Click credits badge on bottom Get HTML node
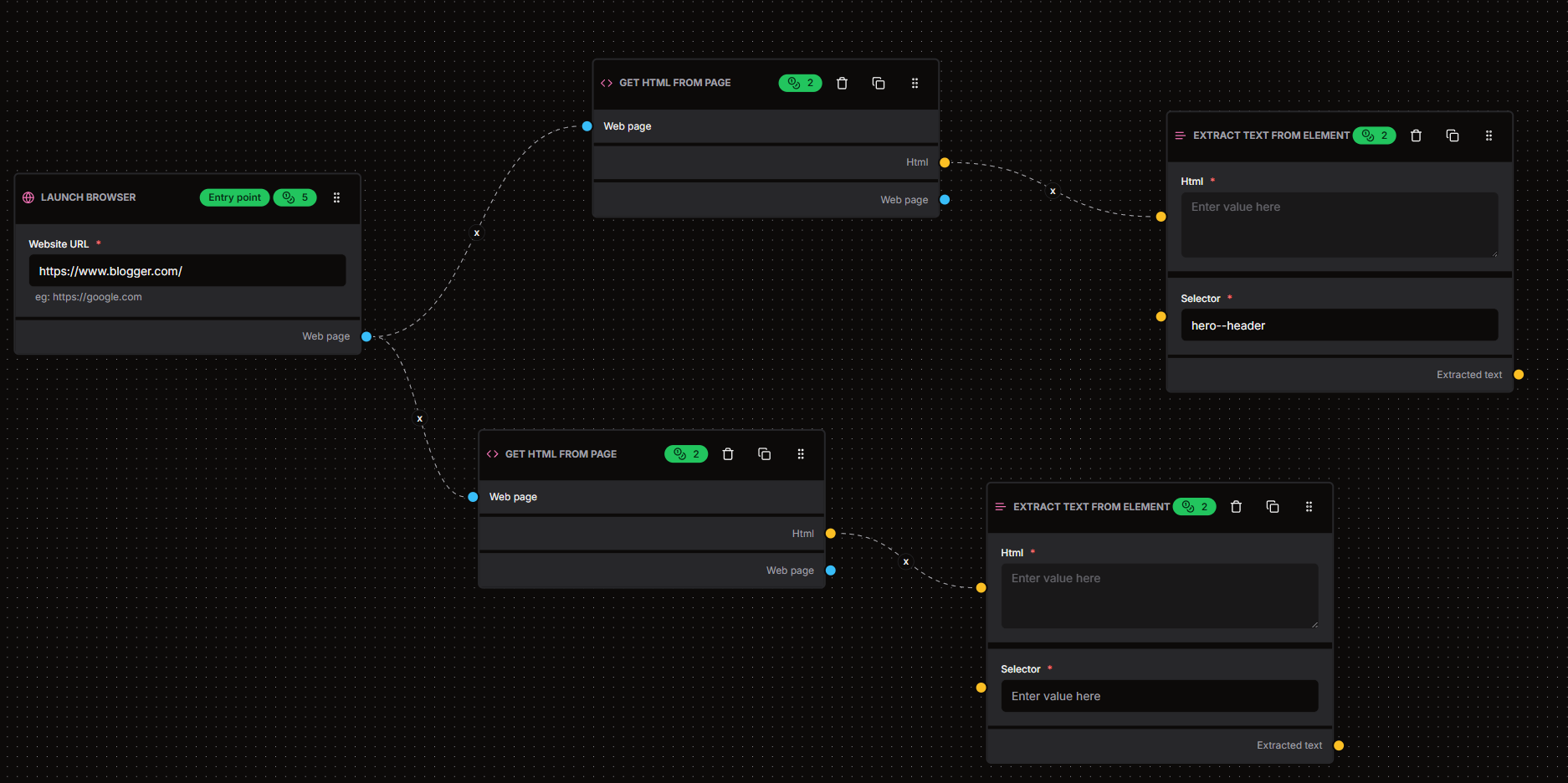Viewport: 1568px width, 783px height. click(x=686, y=454)
